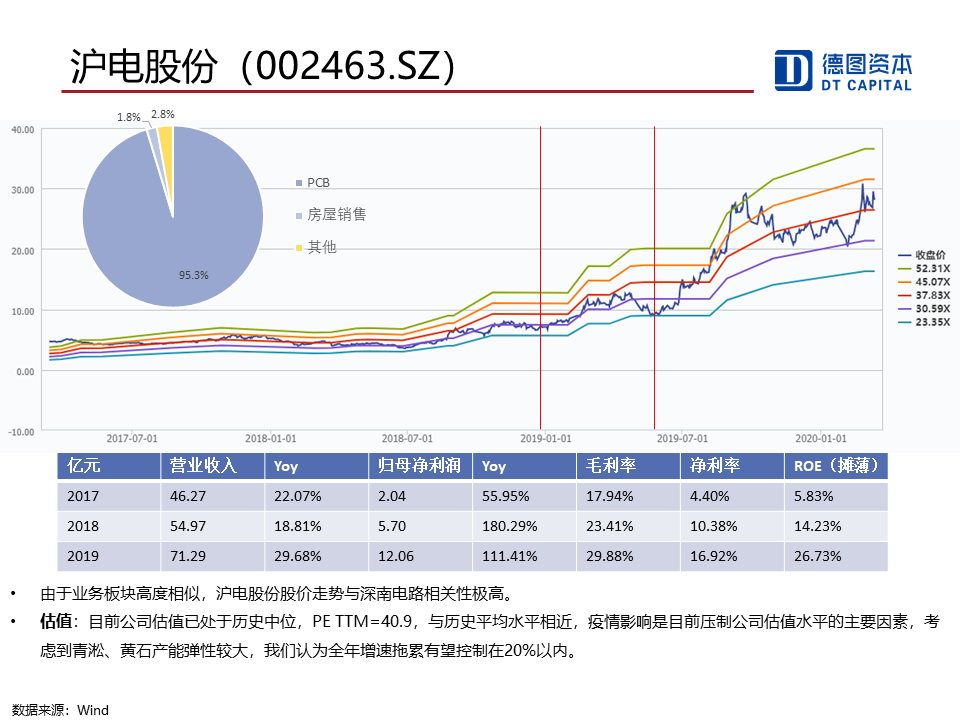Screen dimensions: 960x720
Task: Click the DT Capital logo
Action: pyautogui.click(x=842, y=70)
